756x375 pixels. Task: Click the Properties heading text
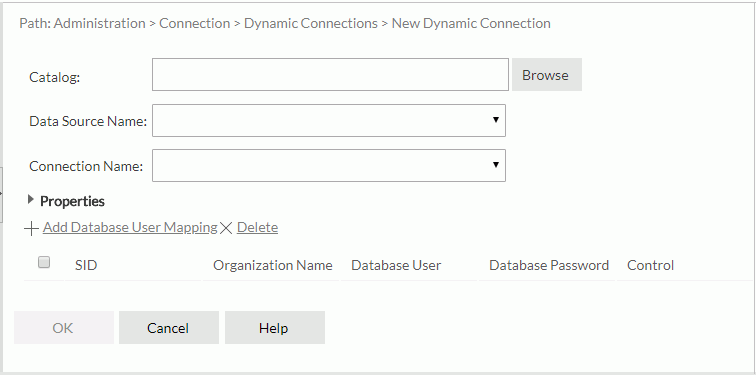pyautogui.click(x=72, y=201)
